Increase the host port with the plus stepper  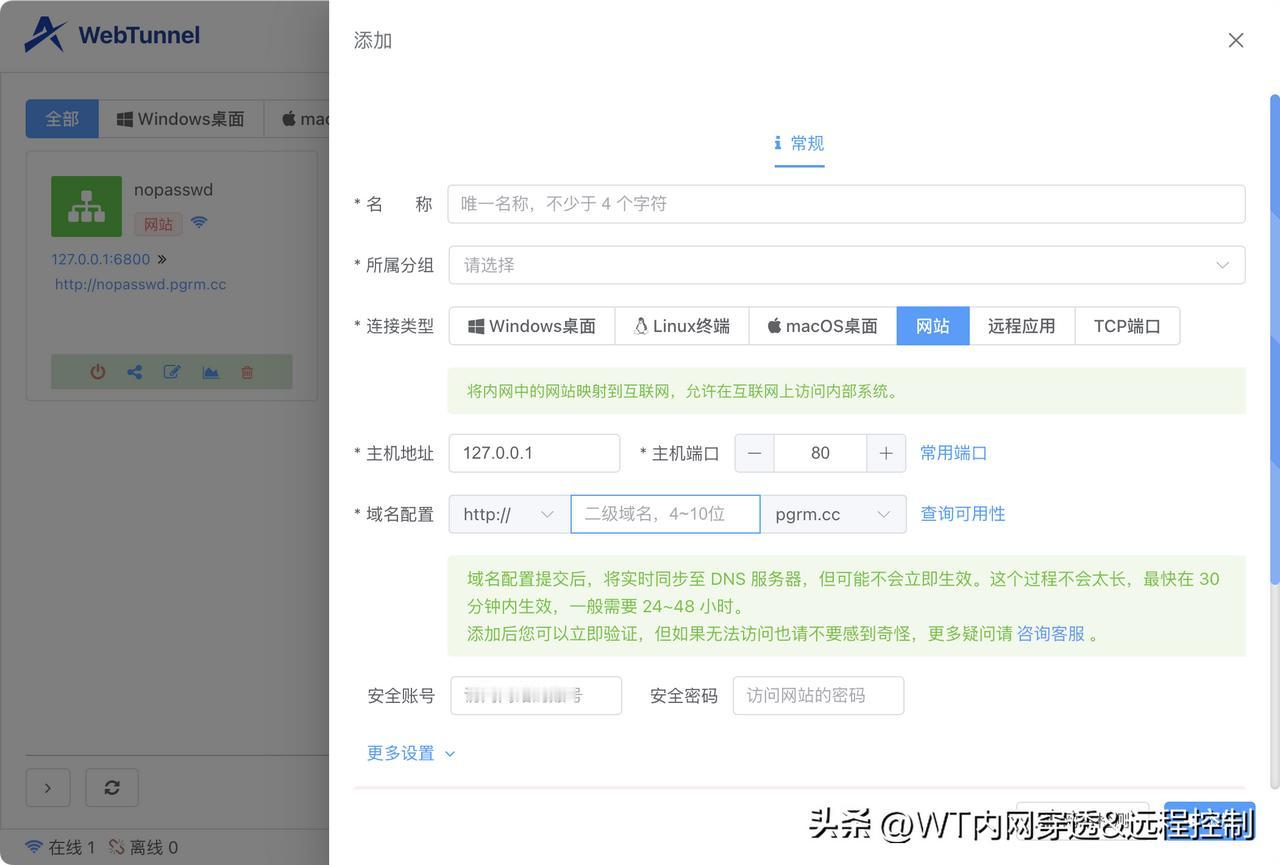(x=885, y=452)
